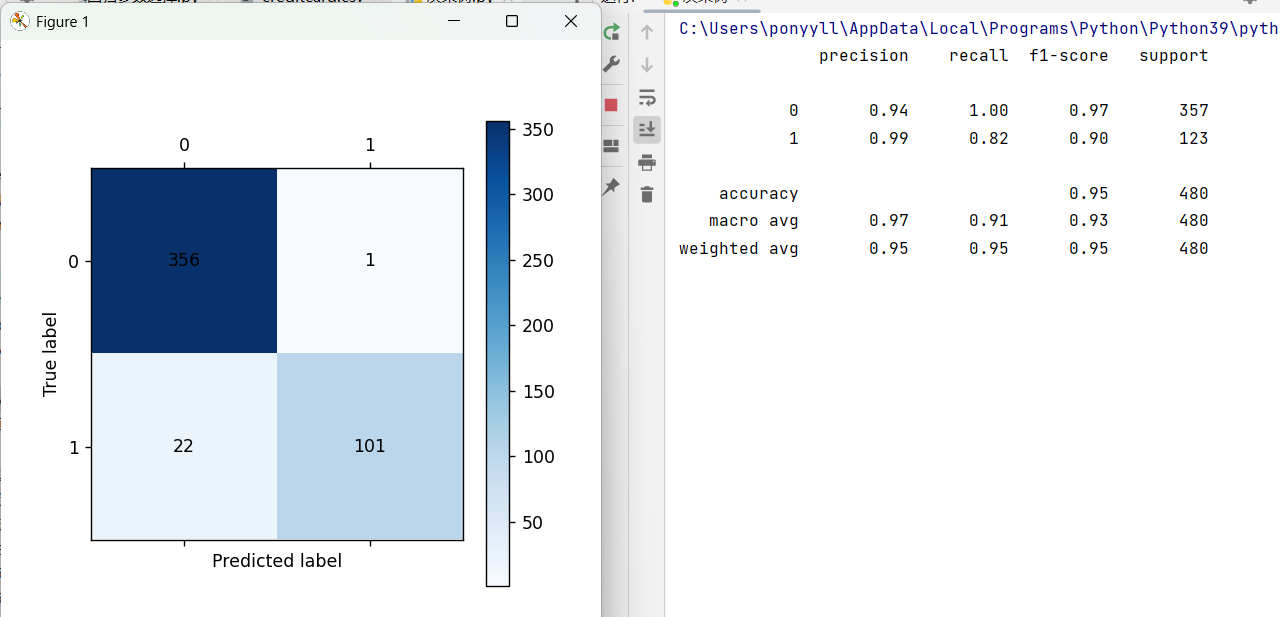Toggle Soft-Wrap in the console
1280x617 pixels.
(x=647, y=97)
